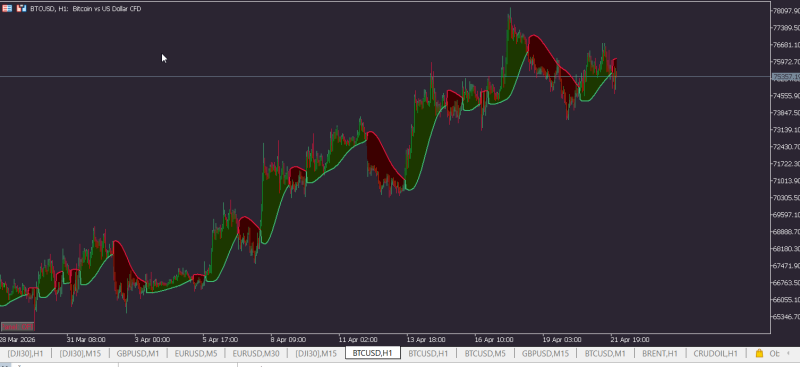Click the yellow lock icon beside chart tabs

point(759,353)
